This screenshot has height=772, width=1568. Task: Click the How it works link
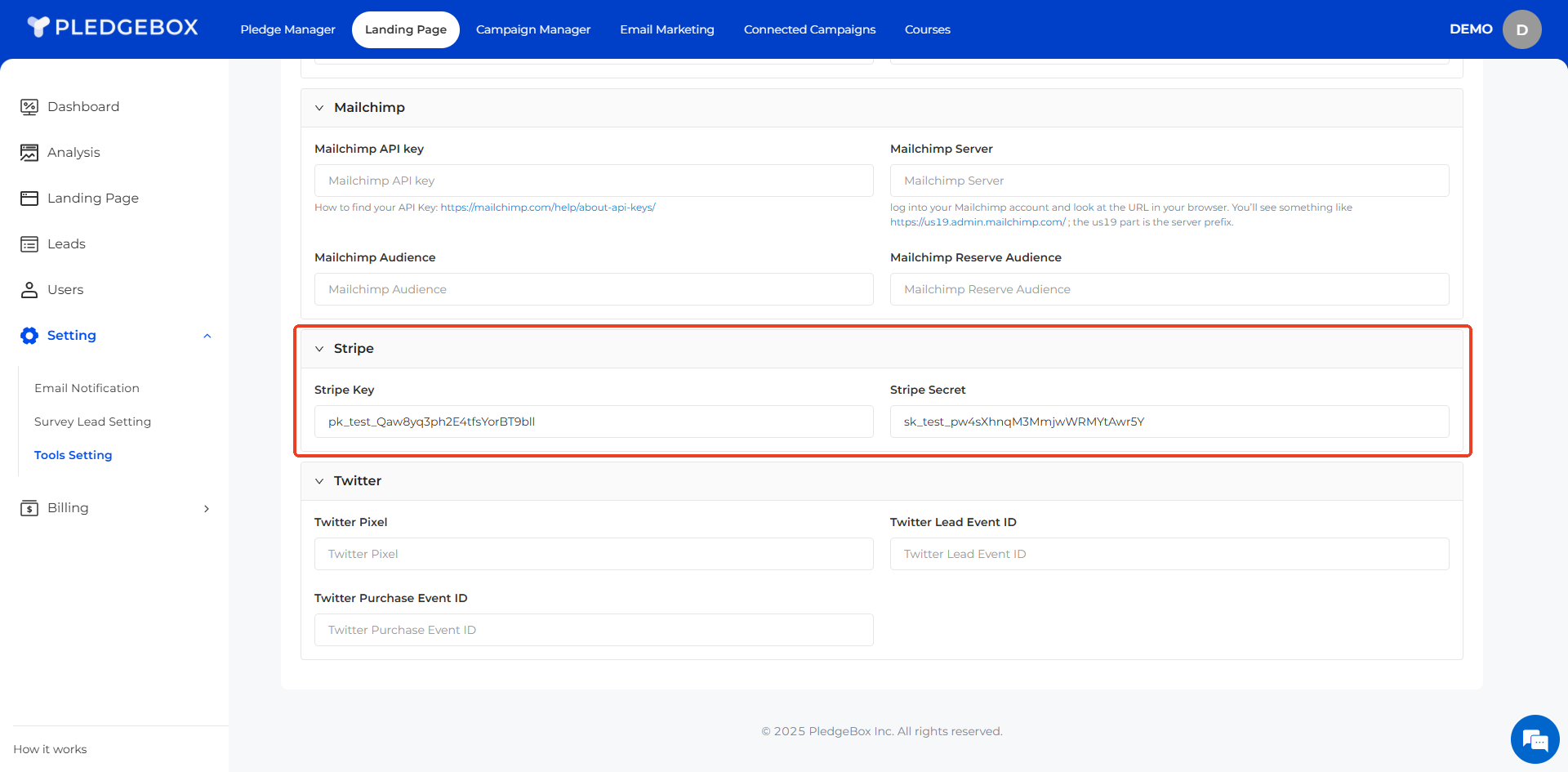click(x=50, y=749)
